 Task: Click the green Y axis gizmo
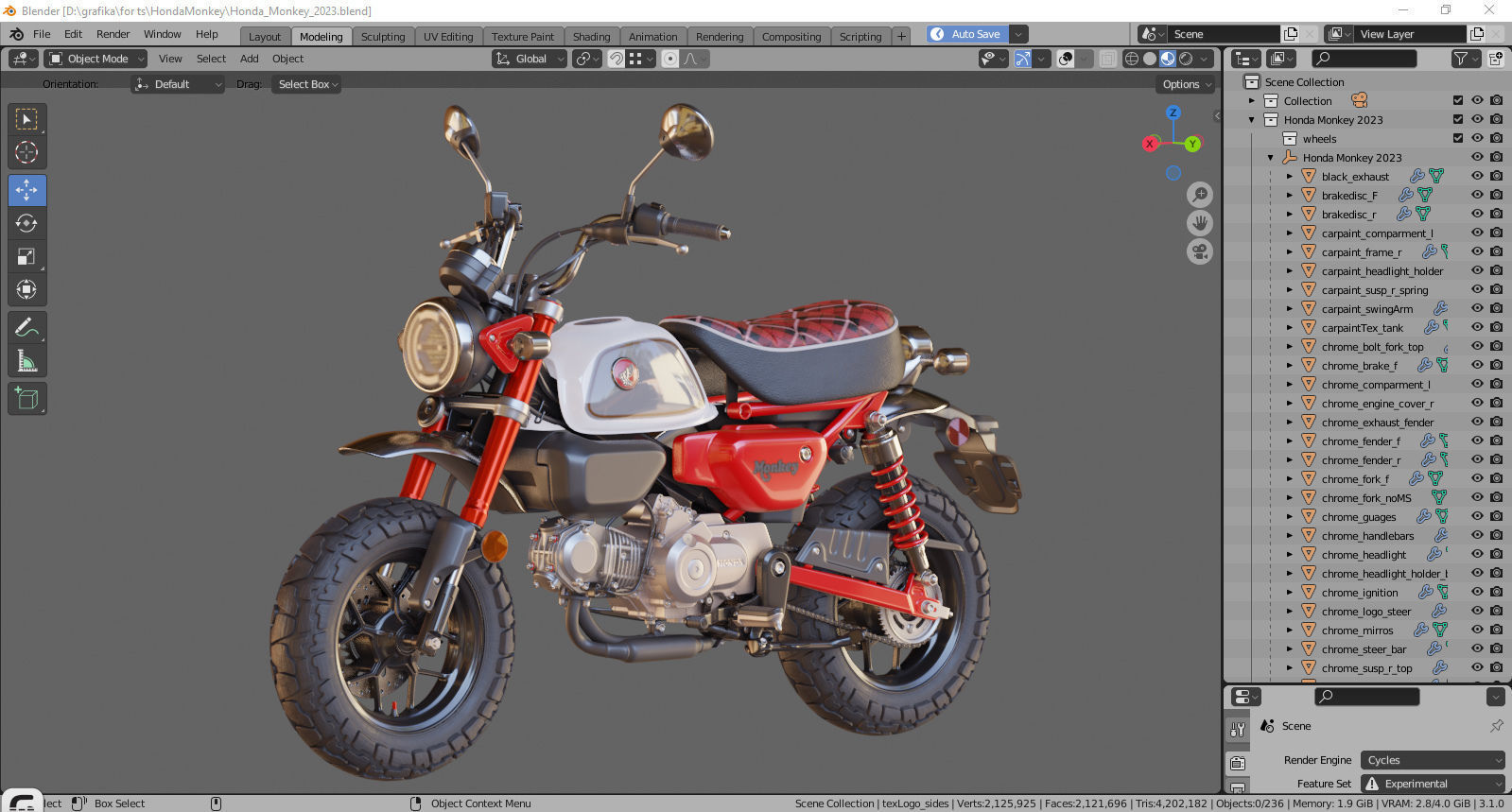point(1192,144)
